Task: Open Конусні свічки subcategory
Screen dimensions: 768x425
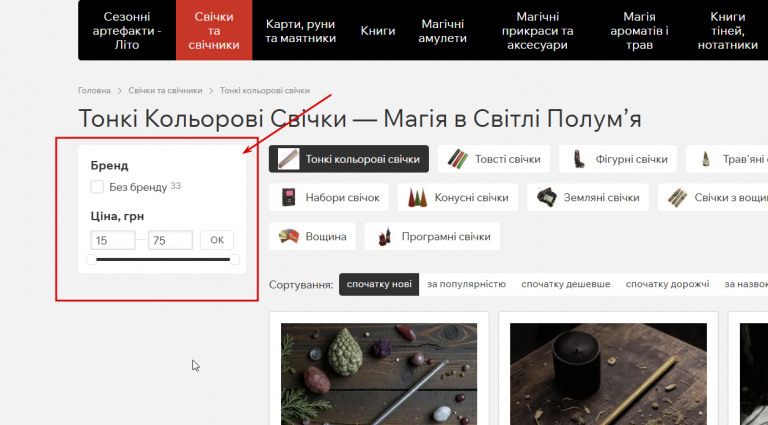Action: pyautogui.click(x=457, y=197)
